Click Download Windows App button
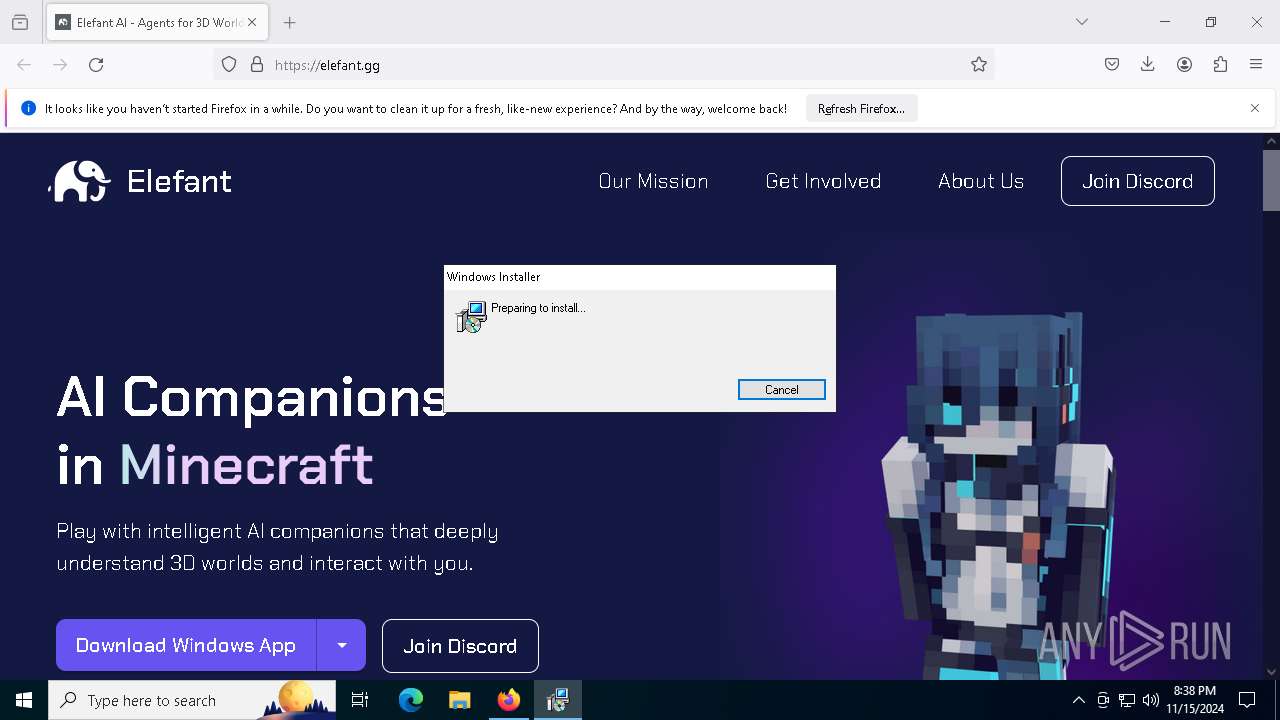 (x=186, y=645)
